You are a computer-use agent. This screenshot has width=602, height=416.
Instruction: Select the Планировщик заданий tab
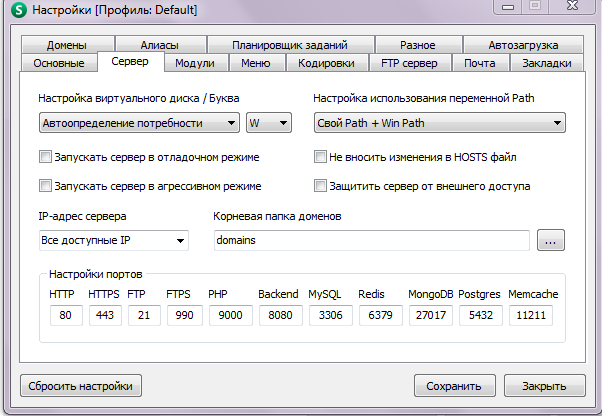click(289, 45)
